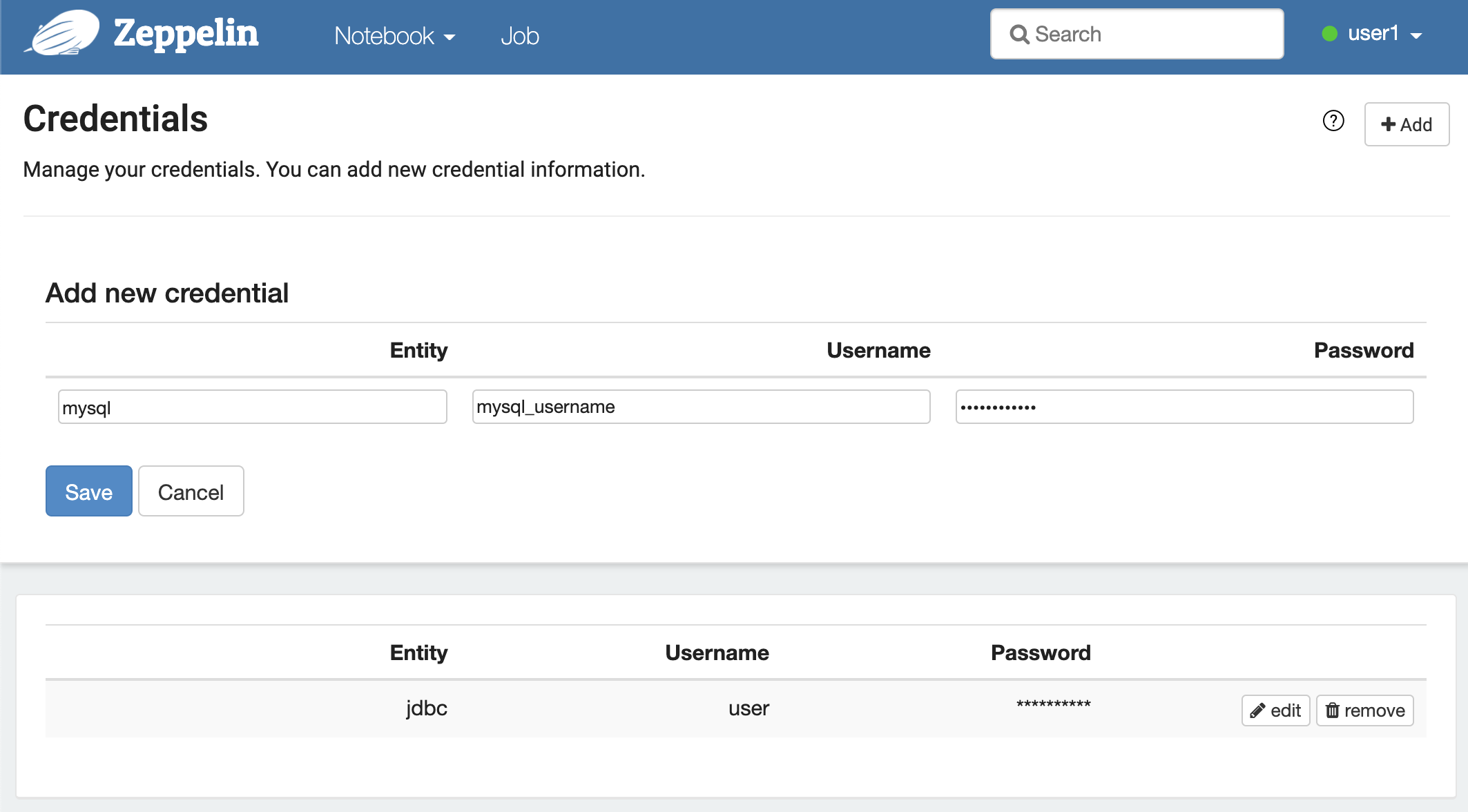The height and width of the screenshot is (812, 1468).
Task: Focus the Entity field containing mysql
Action: tap(252, 407)
